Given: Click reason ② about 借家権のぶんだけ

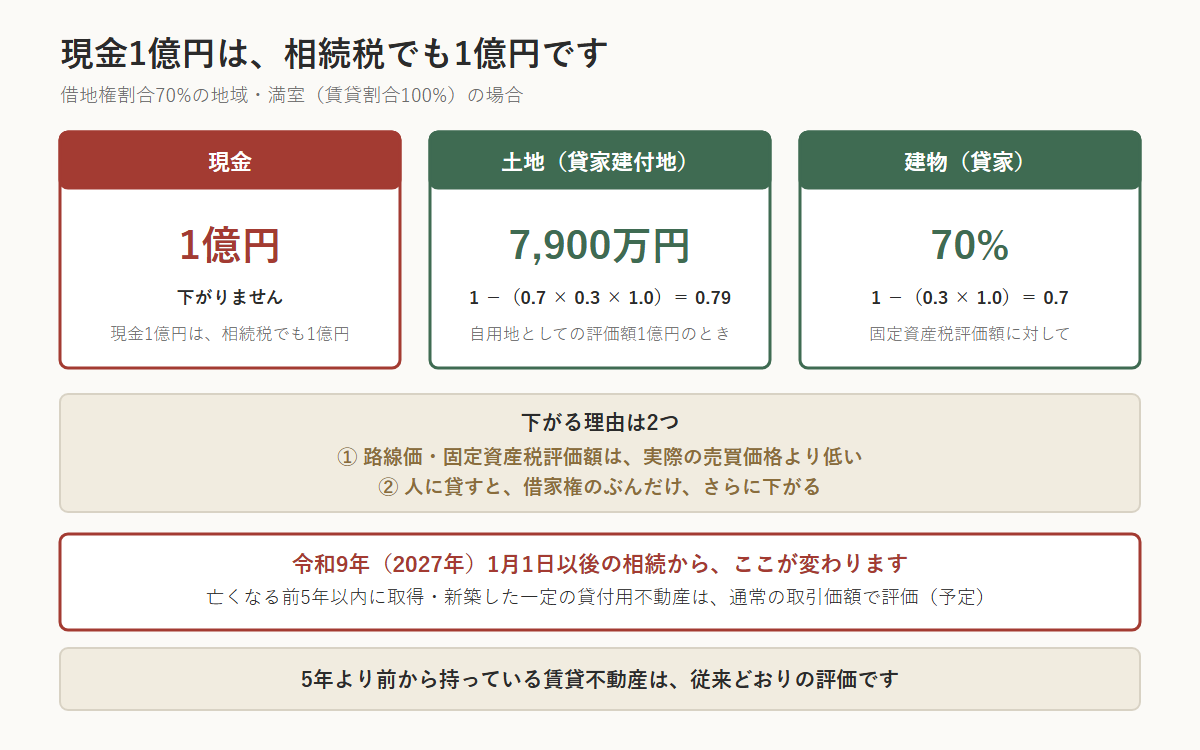Looking at the screenshot, I should tap(600, 487).
